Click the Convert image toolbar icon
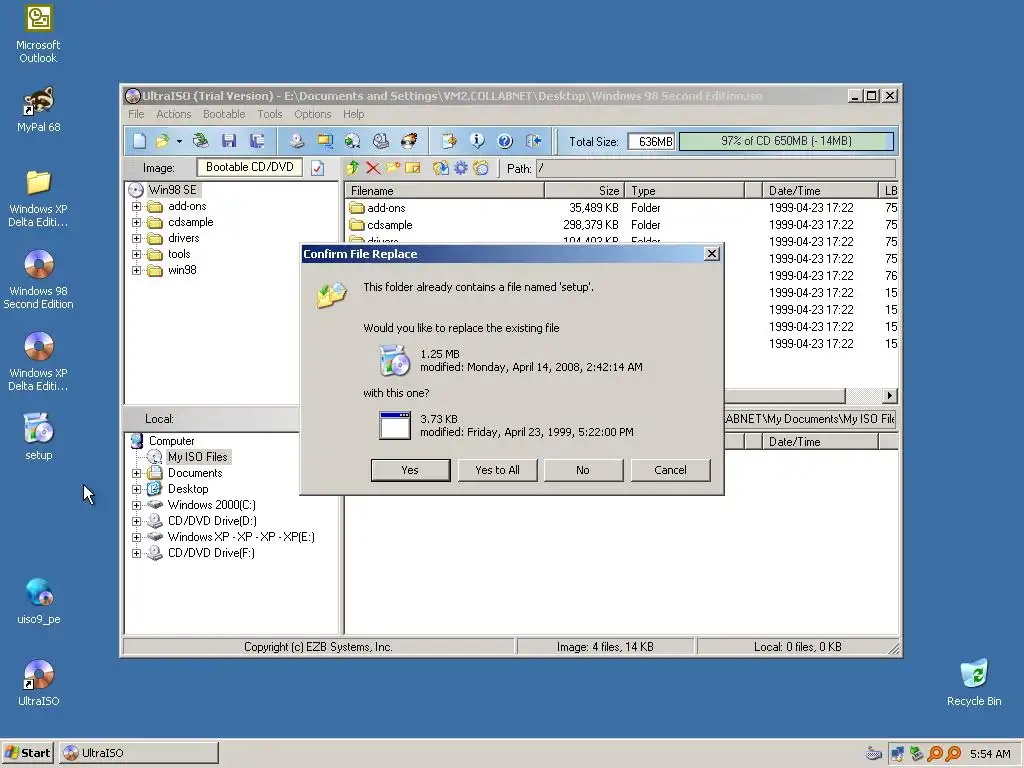 pos(353,141)
